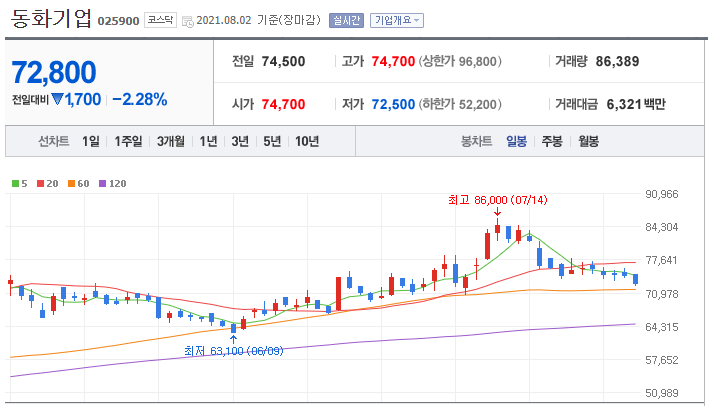
Task: Click the purple 120-day moving average swatch
Action: tap(102, 183)
